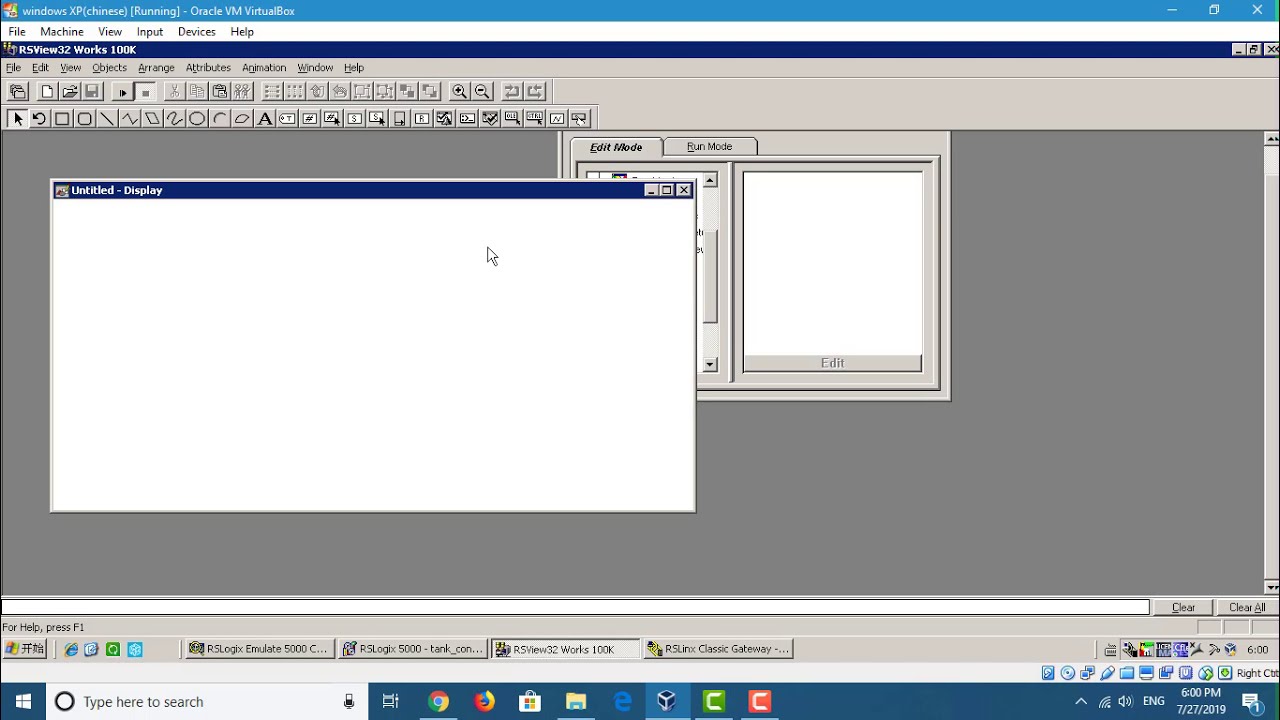
Task: Select the Text tool letter A
Action: (265, 118)
